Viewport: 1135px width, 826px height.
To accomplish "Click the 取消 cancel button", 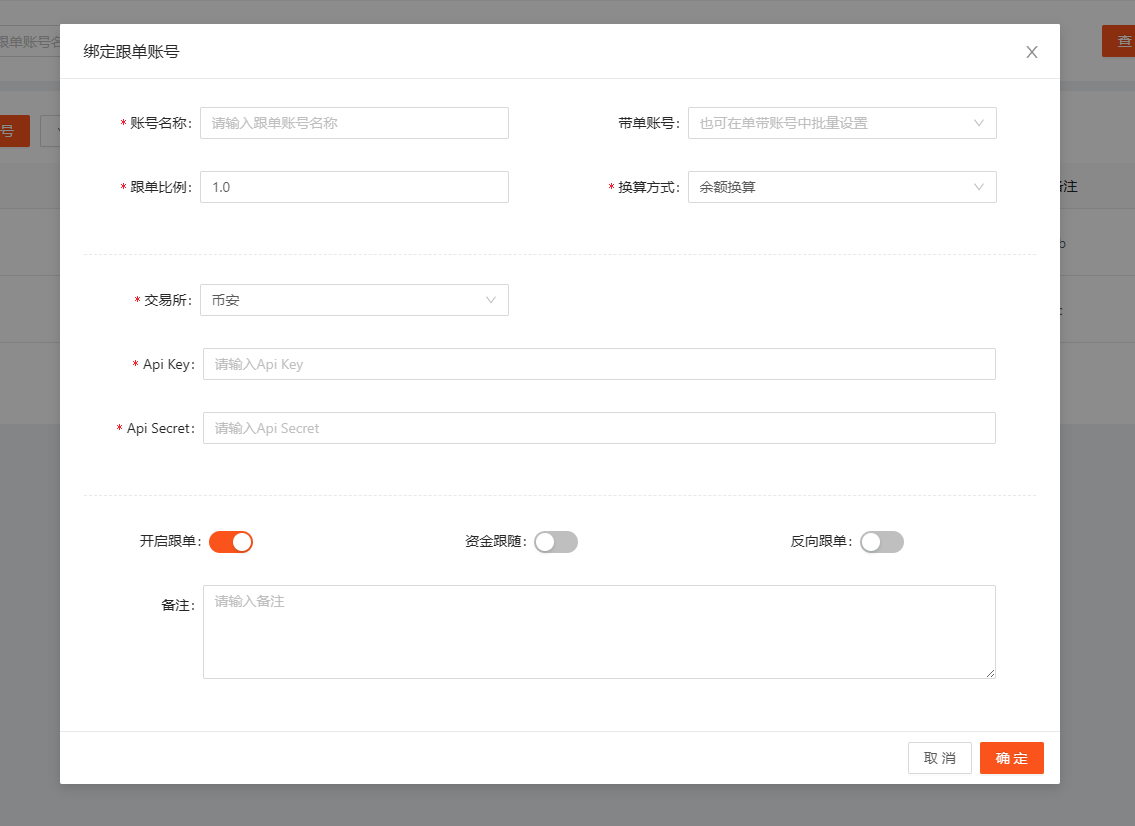I will pos(939,758).
